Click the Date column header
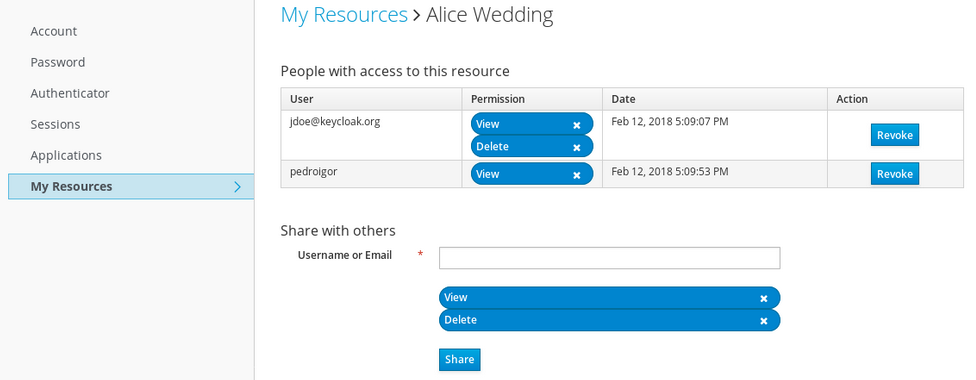 (715, 99)
